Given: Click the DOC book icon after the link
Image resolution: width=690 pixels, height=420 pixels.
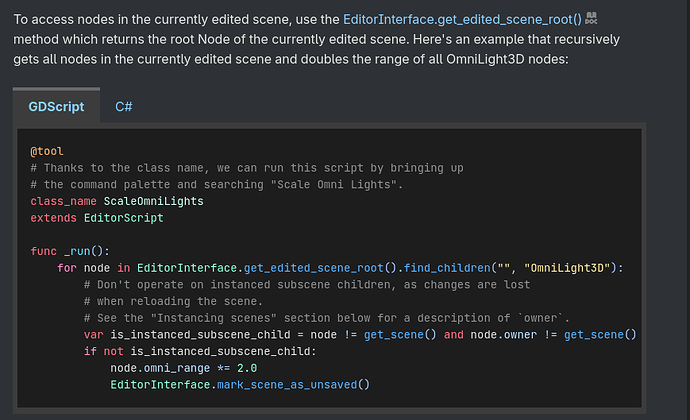Looking at the screenshot, I should (x=591, y=18).
